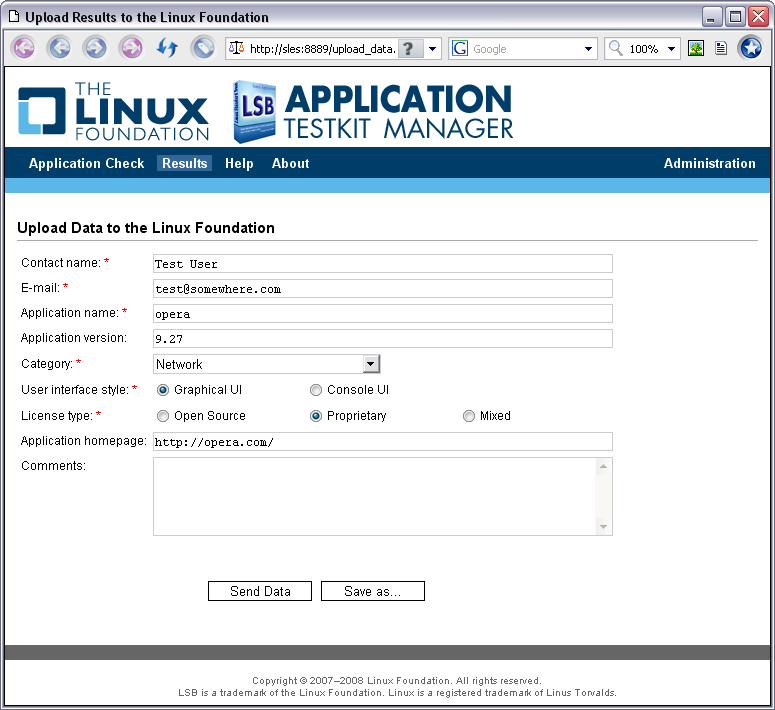Screen dimensions: 775x710
Task: Open the Application Check menu
Action: coord(86,163)
